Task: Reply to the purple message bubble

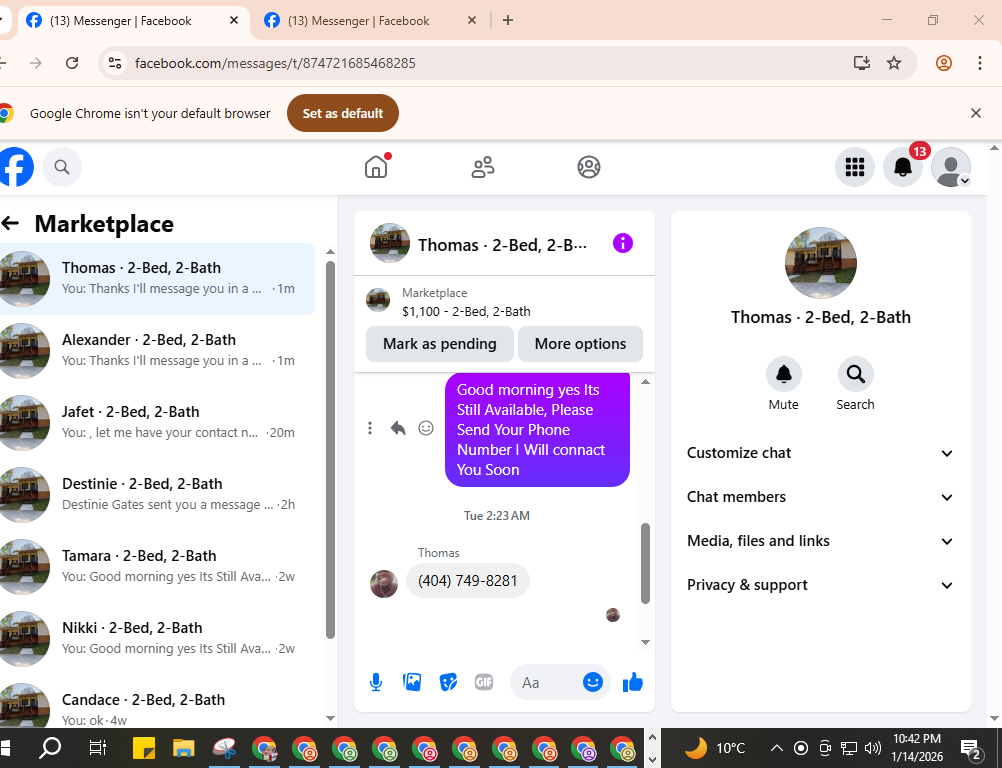Action: coord(397,428)
